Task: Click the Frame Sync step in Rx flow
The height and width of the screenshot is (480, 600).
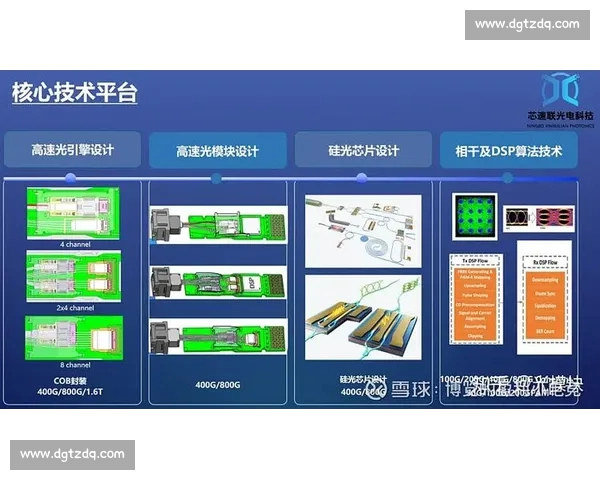Action: click(545, 294)
